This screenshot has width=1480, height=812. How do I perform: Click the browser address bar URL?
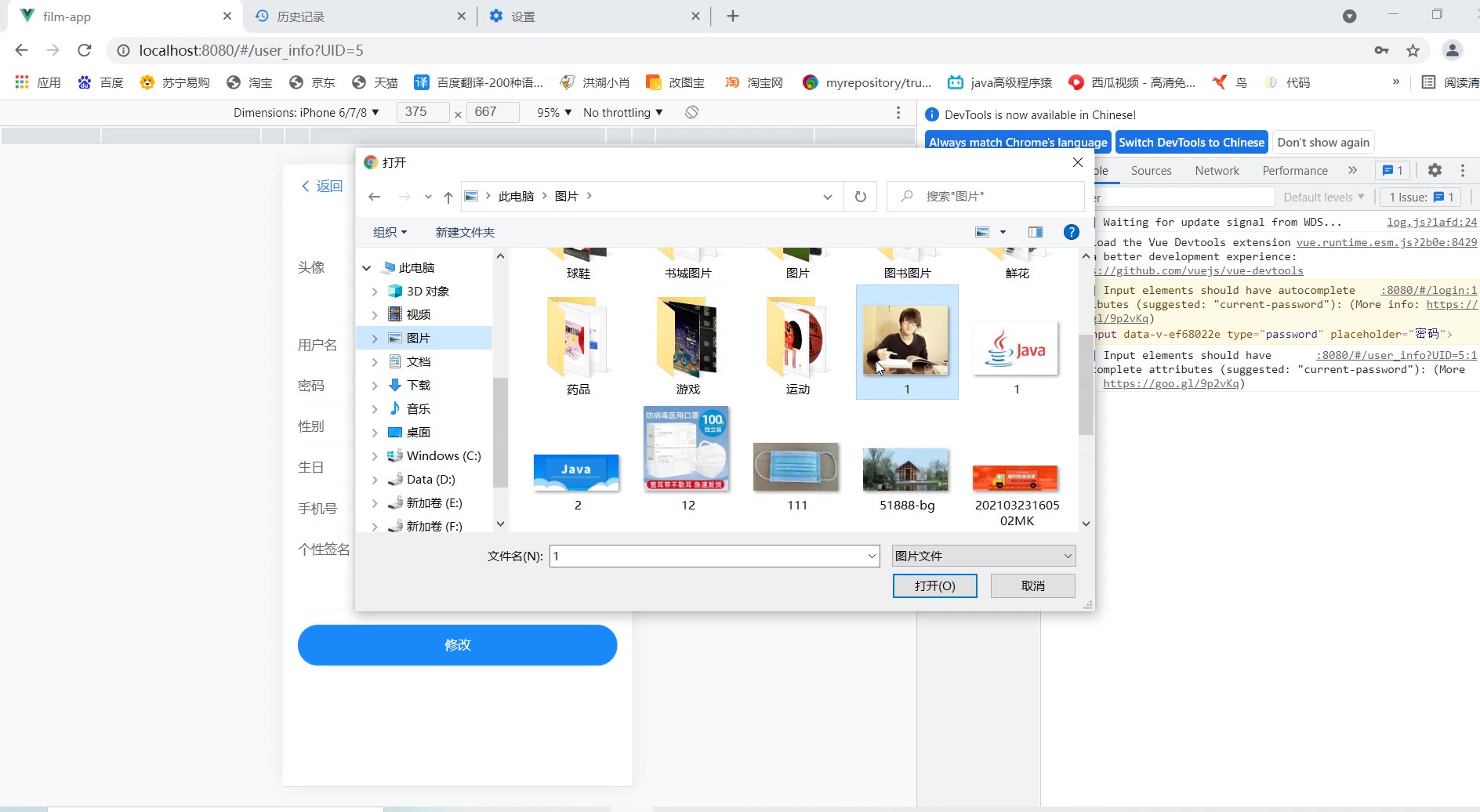pyautogui.click(x=251, y=50)
